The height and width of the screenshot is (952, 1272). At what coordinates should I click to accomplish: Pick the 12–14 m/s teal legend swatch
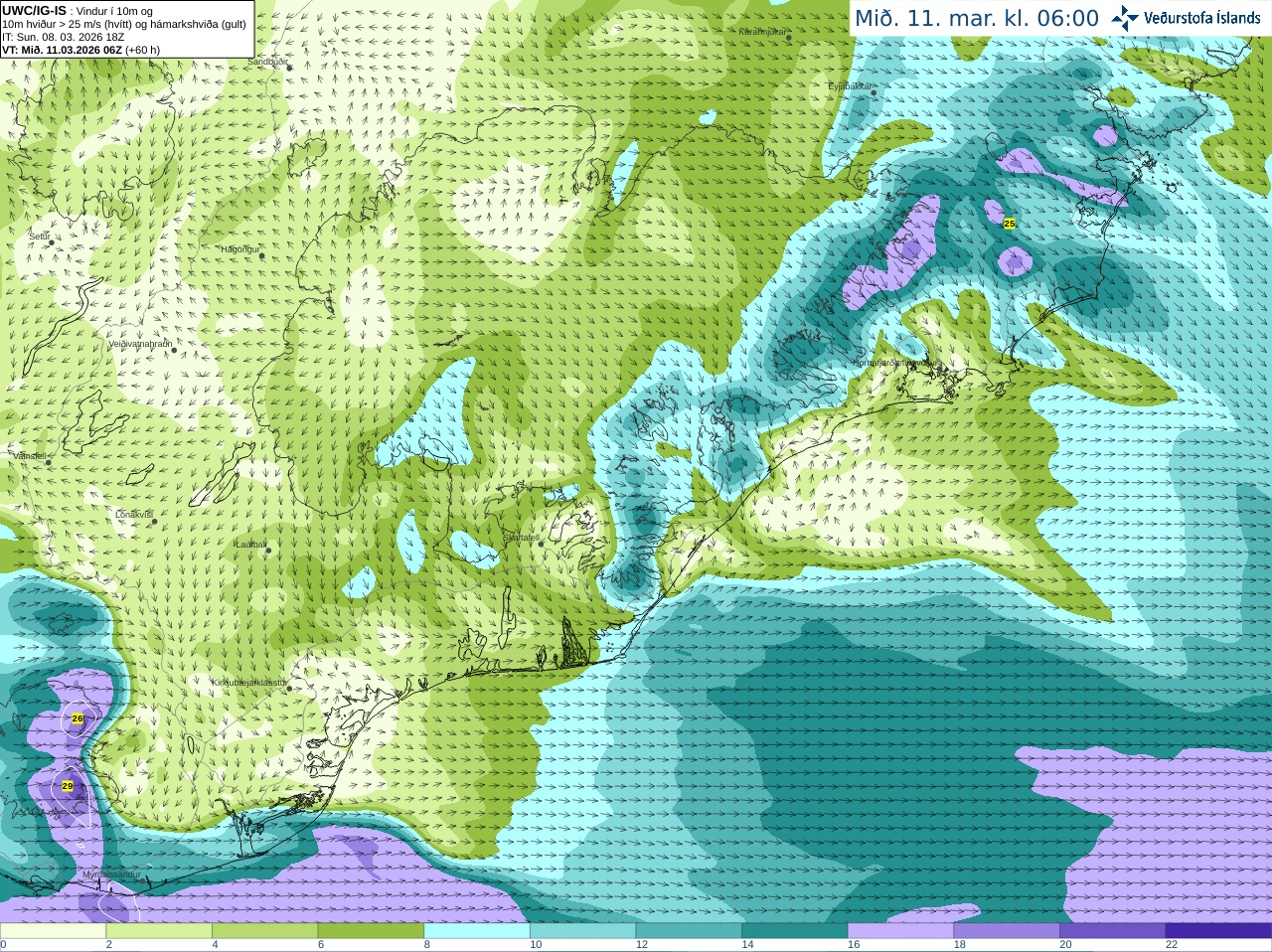689,930
